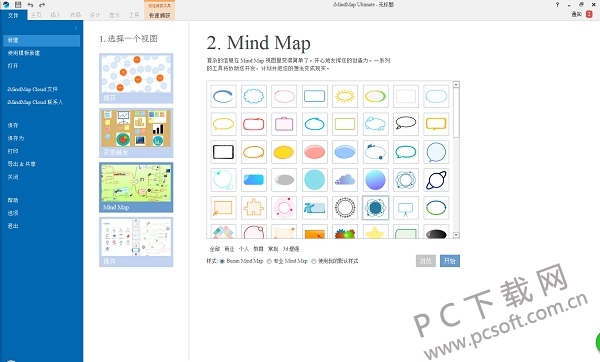The height and width of the screenshot is (362, 600).
Task: Select the pink briefcase central idea
Action: pyautogui.click(x=284, y=124)
